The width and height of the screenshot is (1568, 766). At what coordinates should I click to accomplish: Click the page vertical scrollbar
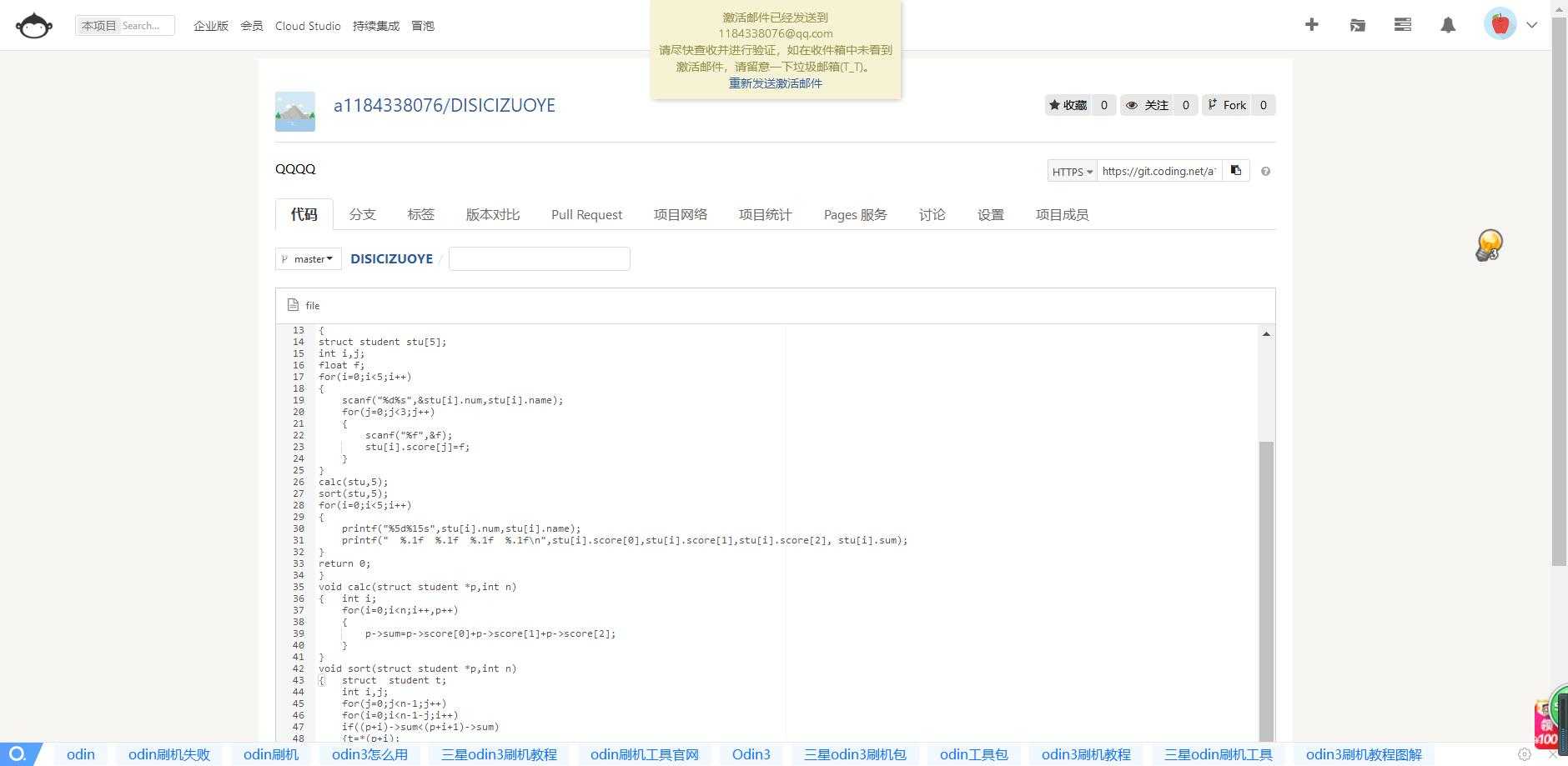tap(1559, 292)
